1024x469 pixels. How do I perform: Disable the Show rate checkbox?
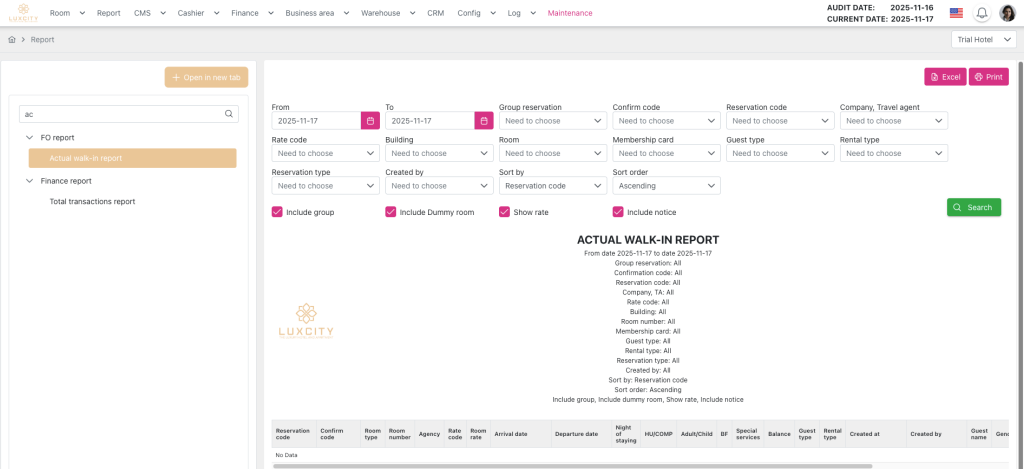pos(505,212)
